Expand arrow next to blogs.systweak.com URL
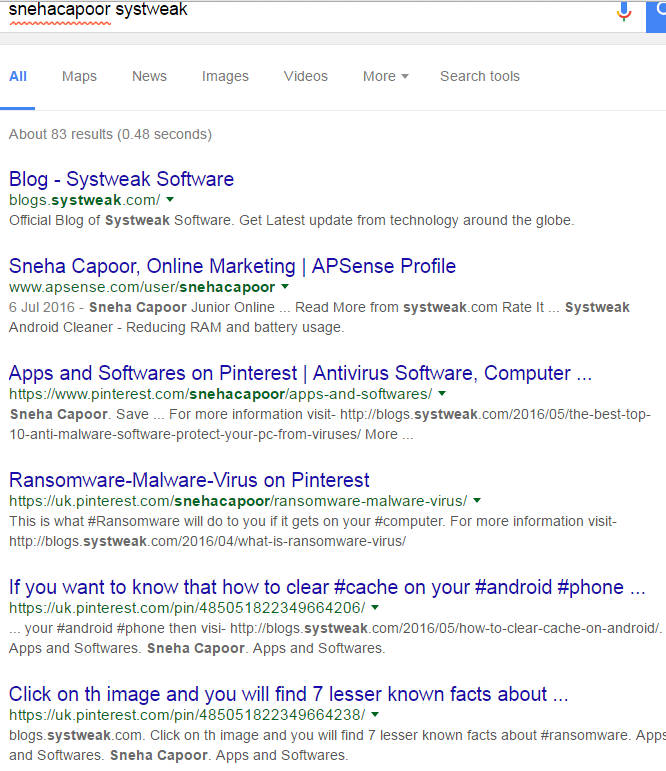This screenshot has width=666, height=771. (170, 200)
